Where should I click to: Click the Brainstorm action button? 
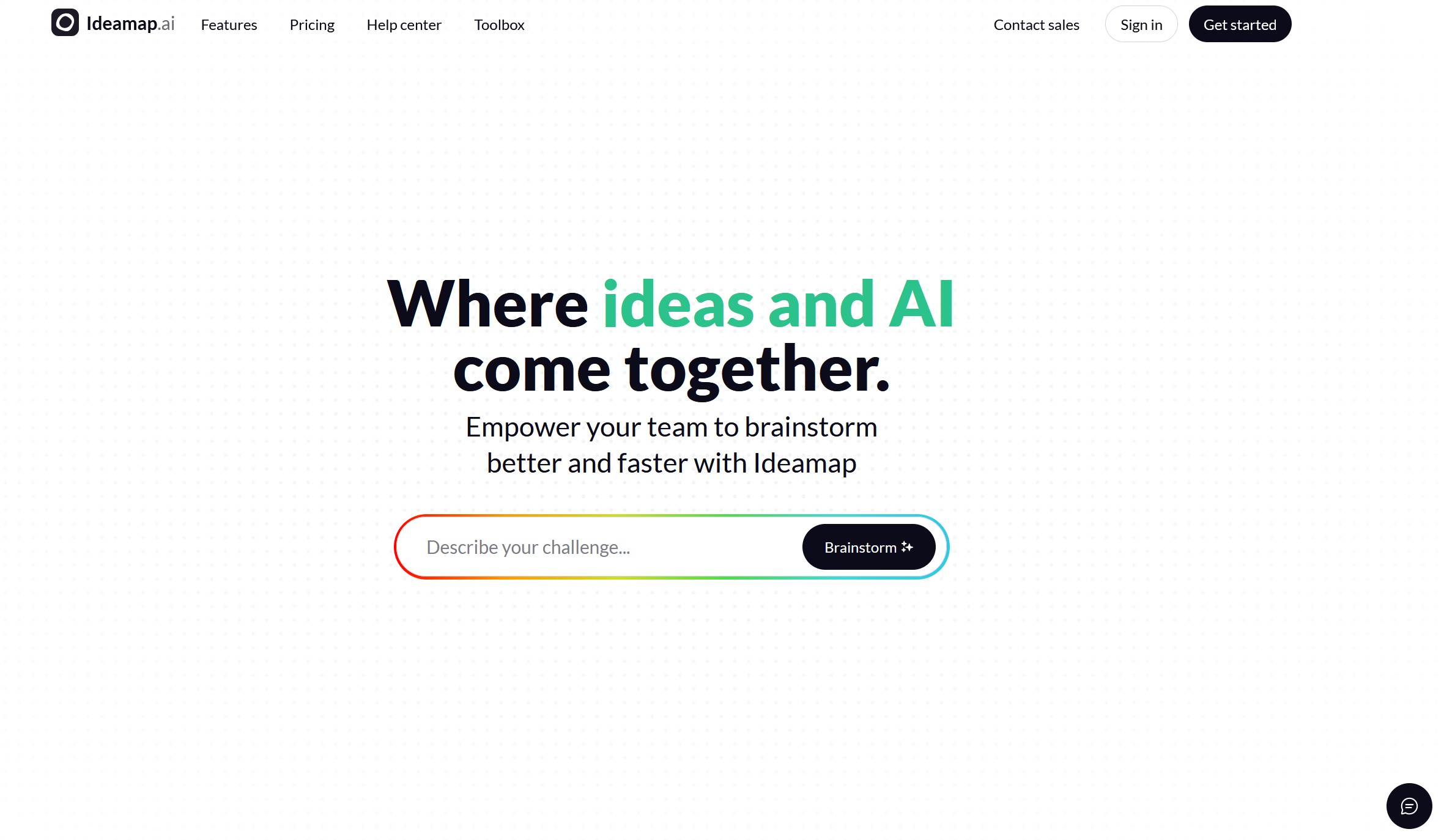point(869,547)
